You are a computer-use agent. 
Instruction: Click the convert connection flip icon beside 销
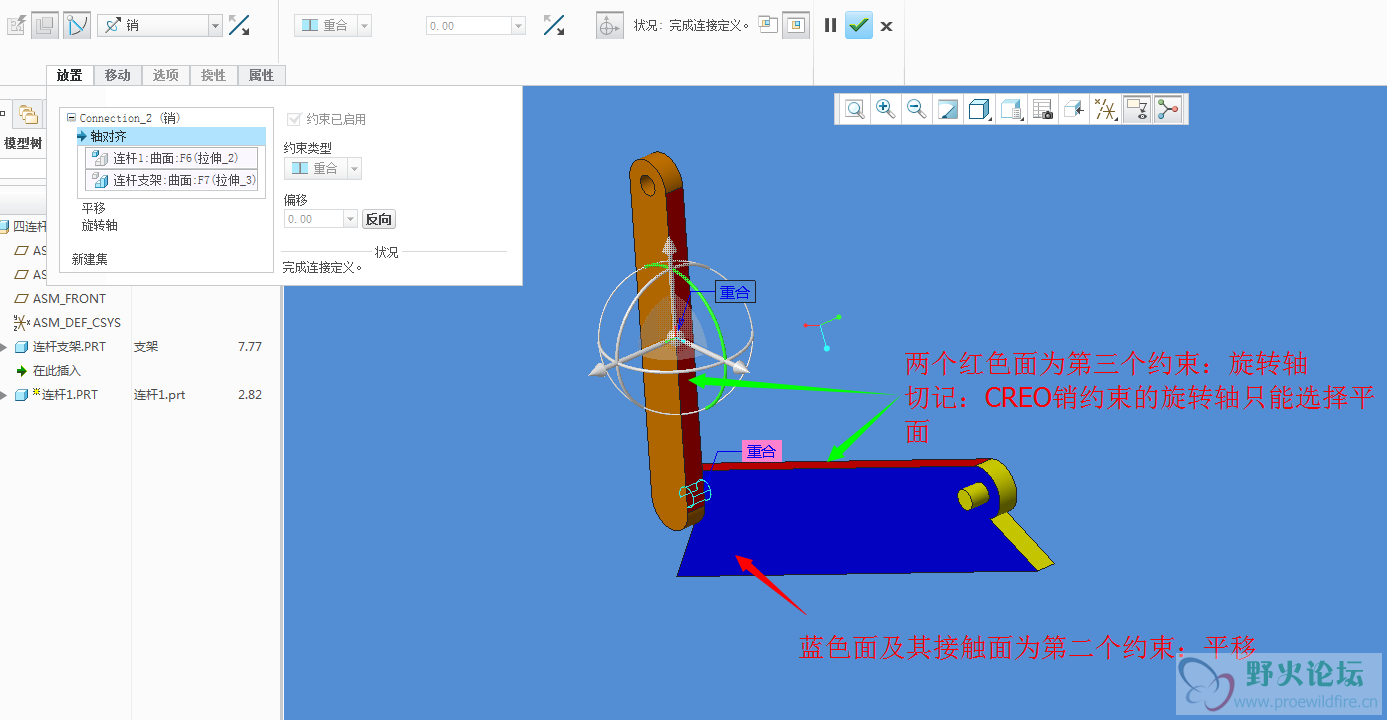click(239, 25)
